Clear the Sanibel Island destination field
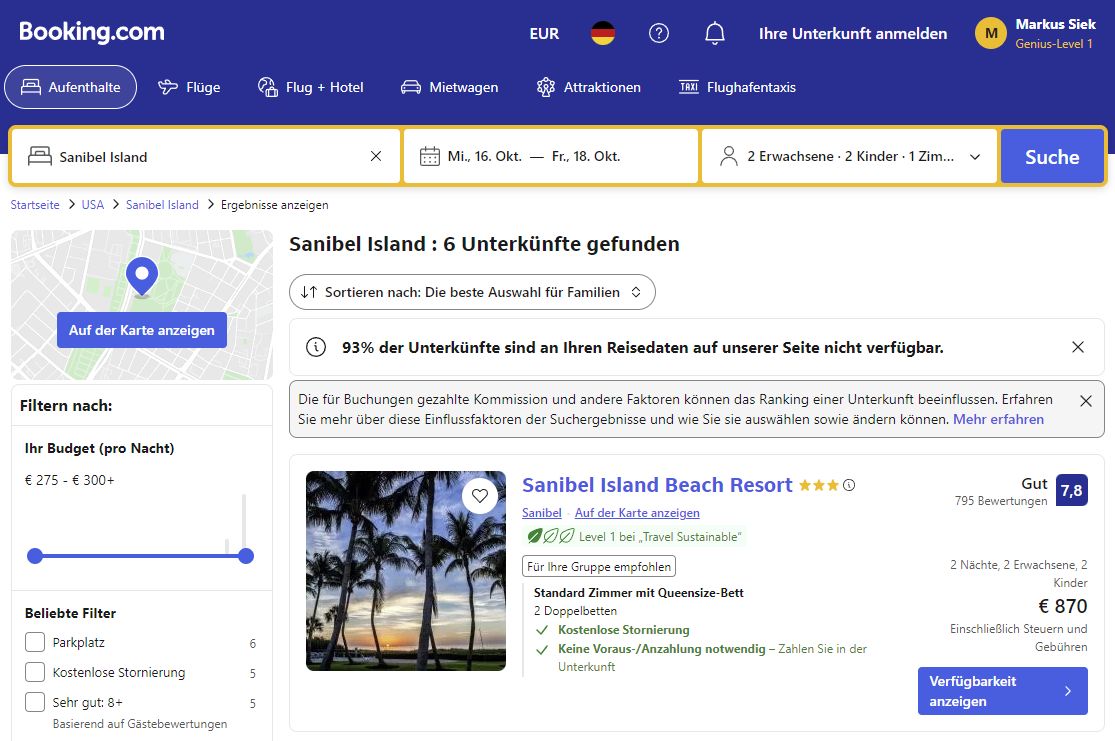This screenshot has width=1115, height=741. 376,156
